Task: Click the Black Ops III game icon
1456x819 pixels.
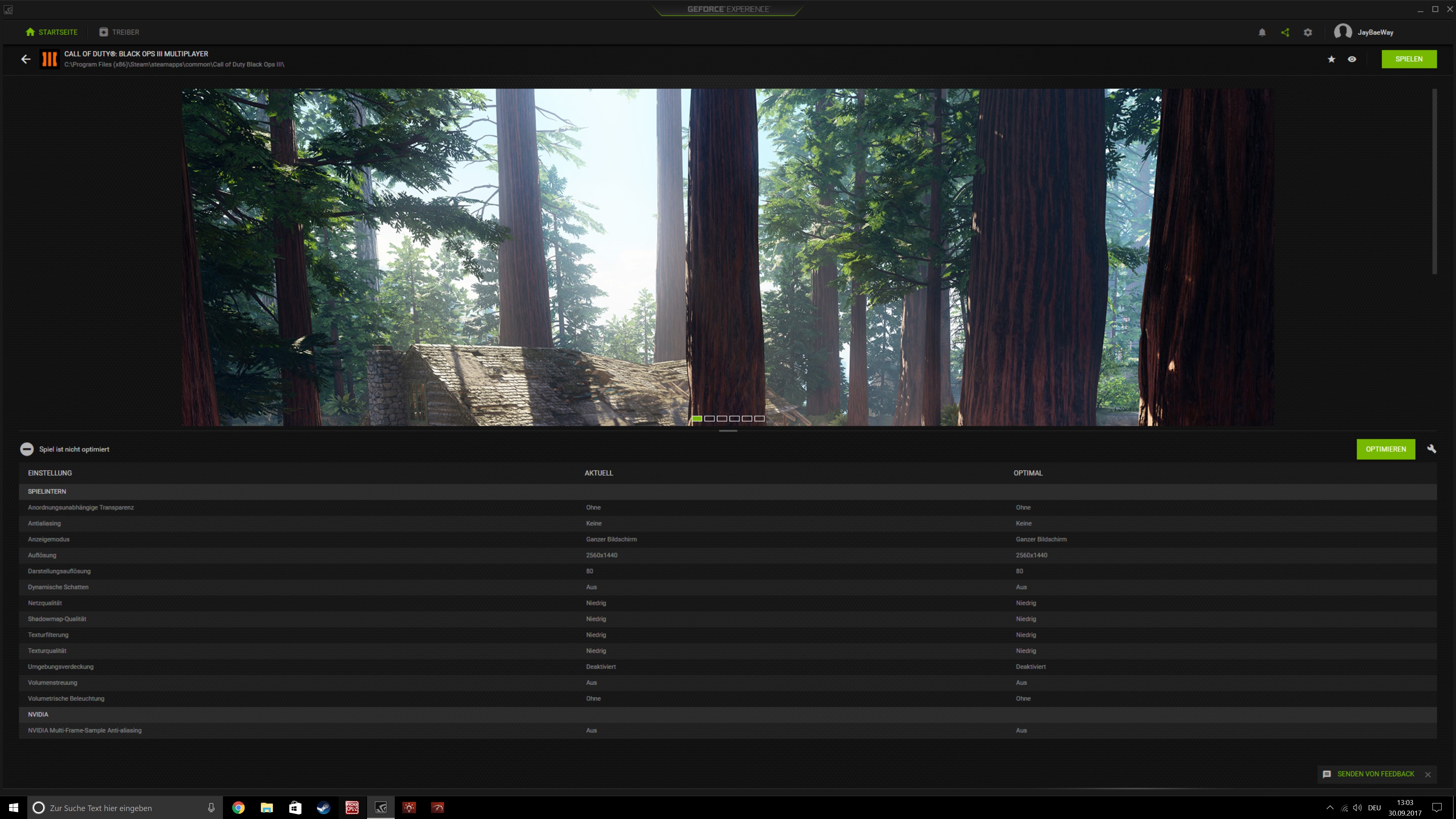Action: (x=50, y=59)
